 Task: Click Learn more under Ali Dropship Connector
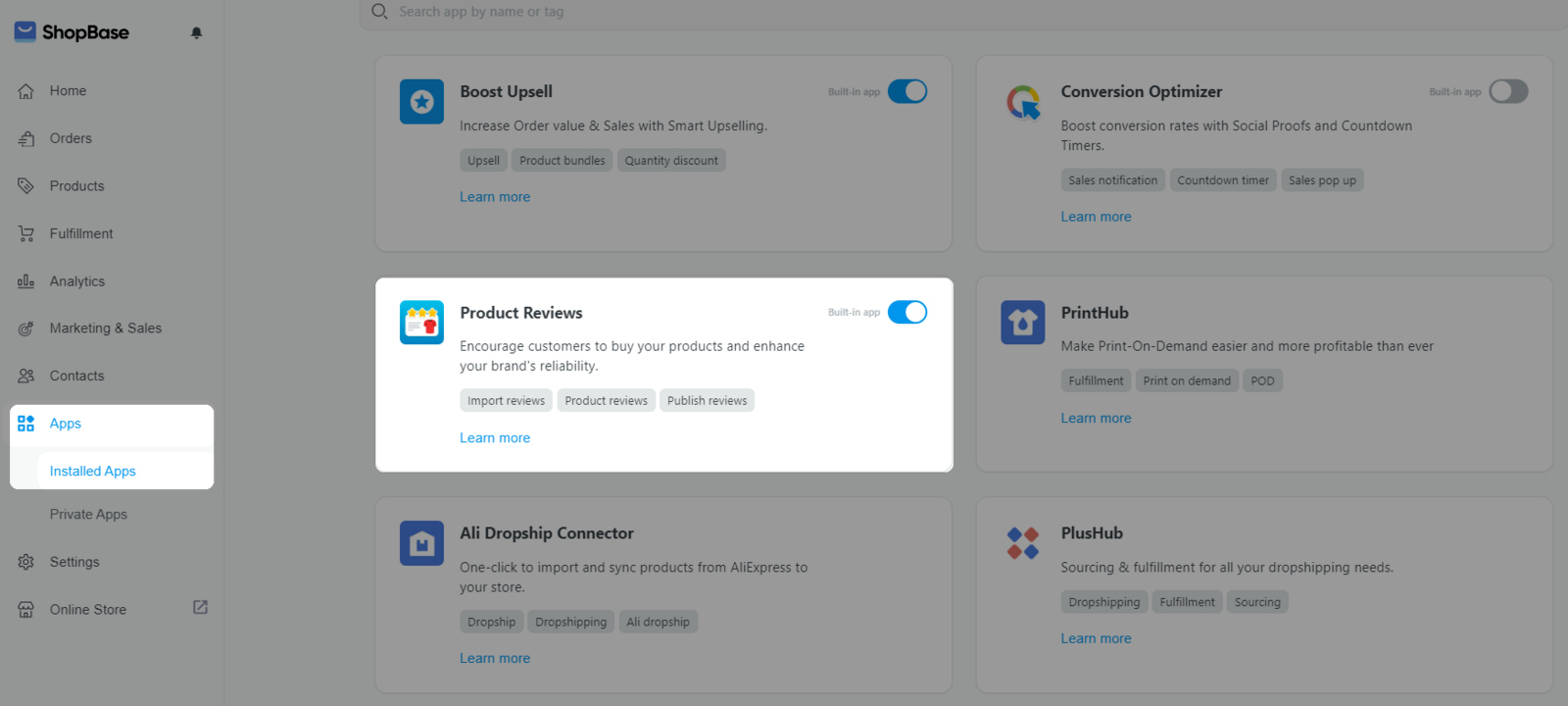click(x=495, y=659)
